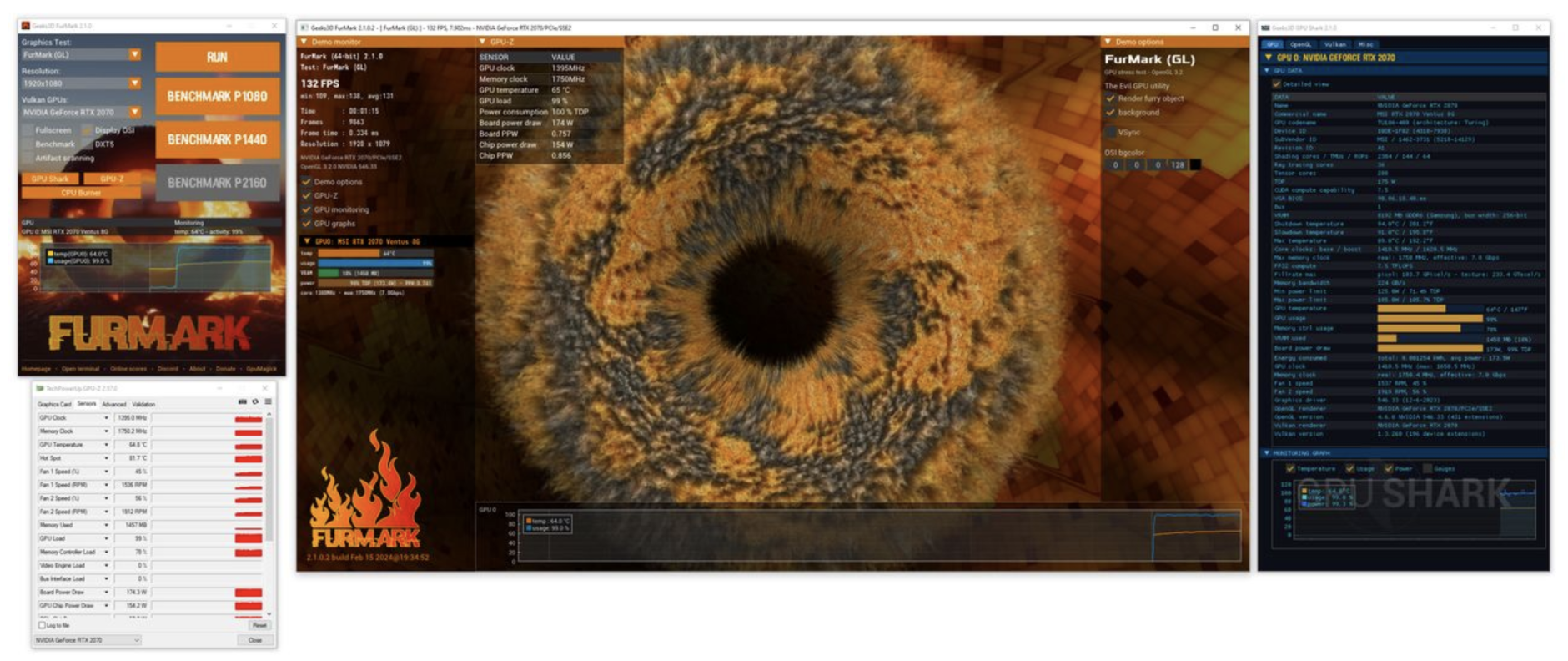Image resolution: width=1568 pixels, height=661 pixels.
Task: Toggle VSync in Demo options
Action: pos(1111,132)
